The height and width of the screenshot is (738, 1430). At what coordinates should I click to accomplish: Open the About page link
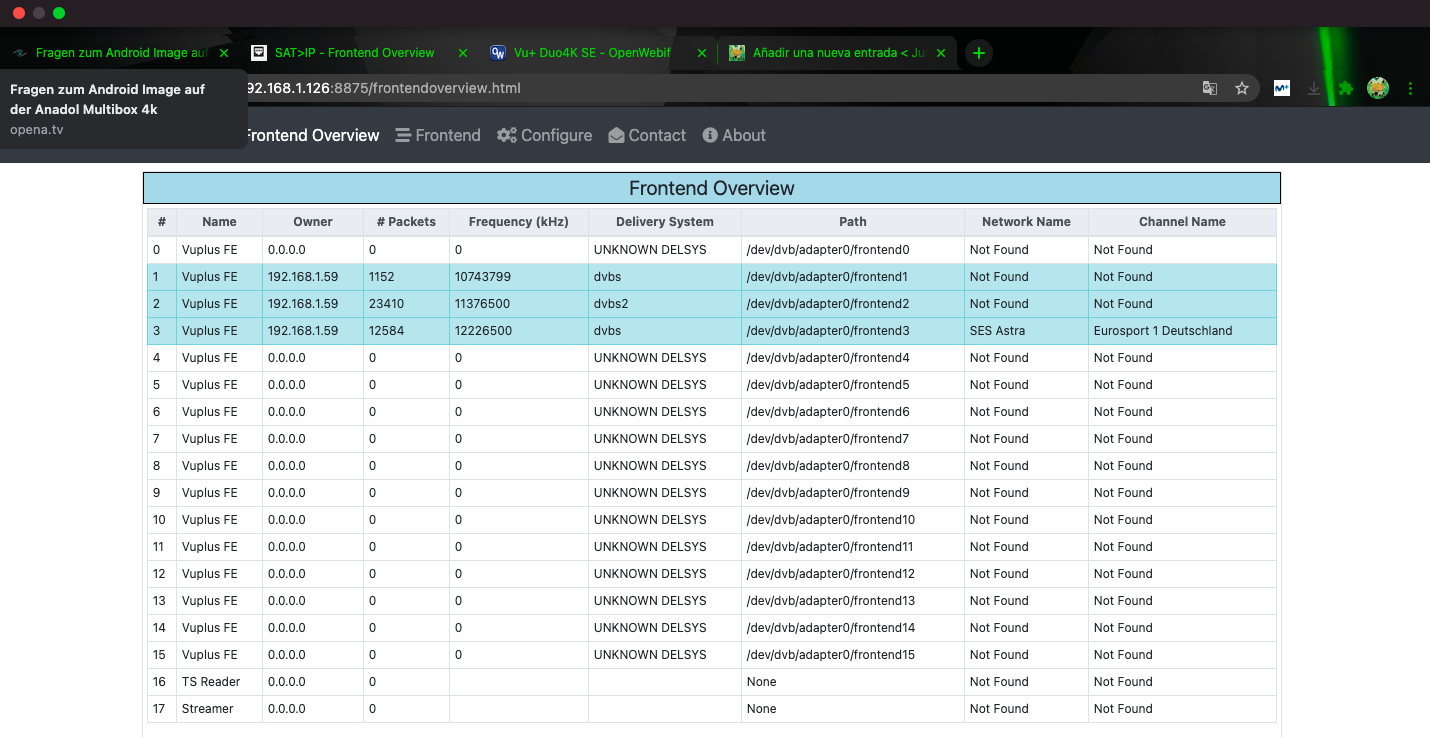(734, 135)
